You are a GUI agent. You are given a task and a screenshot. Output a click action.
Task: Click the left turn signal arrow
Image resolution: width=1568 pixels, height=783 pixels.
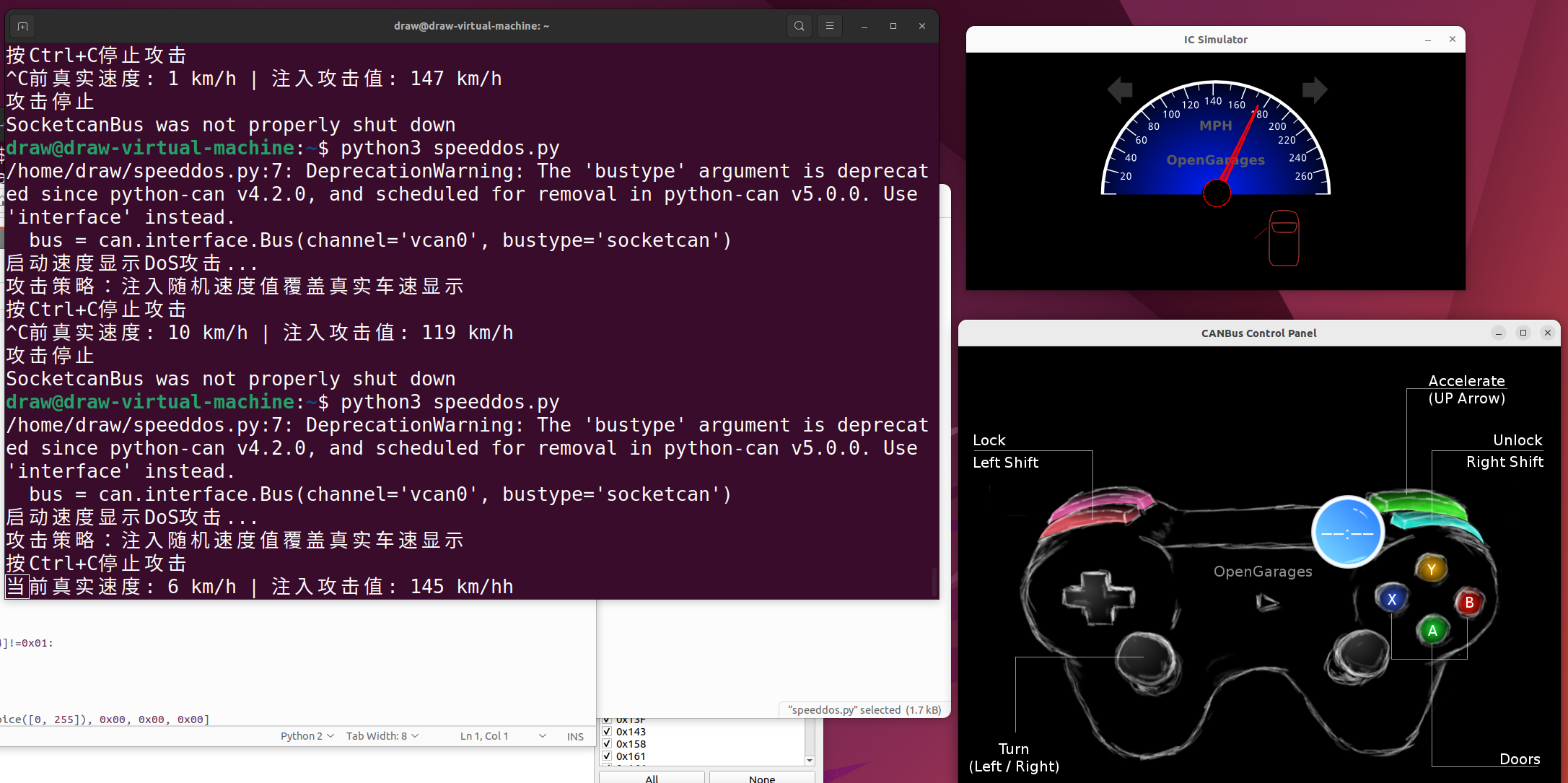pyautogui.click(x=1120, y=90)
